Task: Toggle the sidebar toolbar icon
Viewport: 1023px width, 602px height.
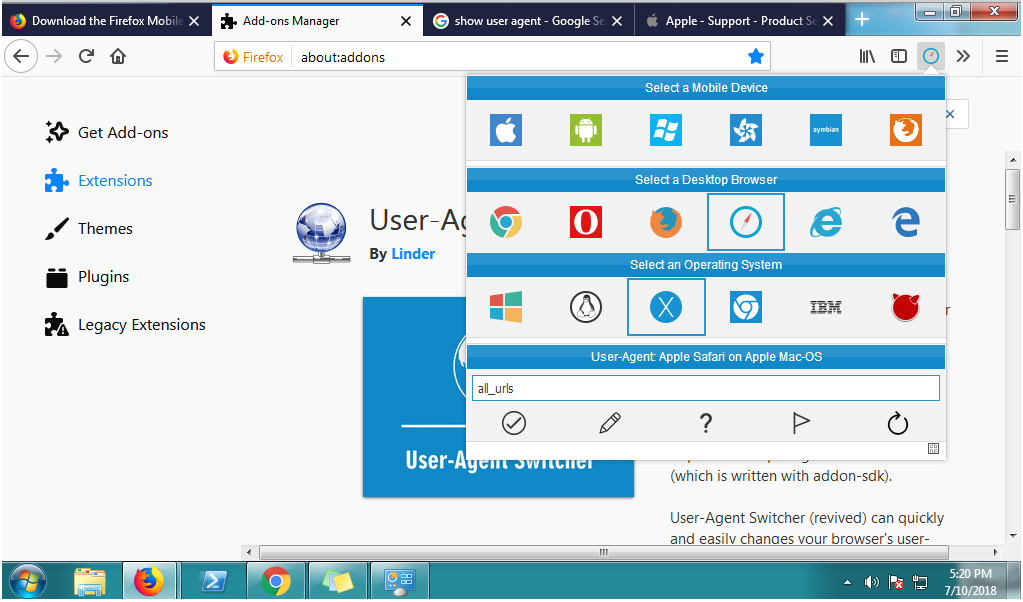Action: point(899,56)
